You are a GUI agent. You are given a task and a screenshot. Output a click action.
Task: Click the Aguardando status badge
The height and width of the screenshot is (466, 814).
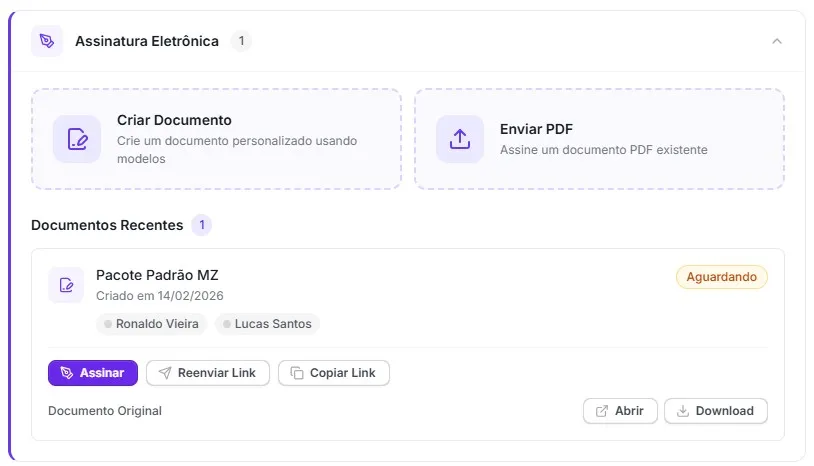(x=722, y=277)
